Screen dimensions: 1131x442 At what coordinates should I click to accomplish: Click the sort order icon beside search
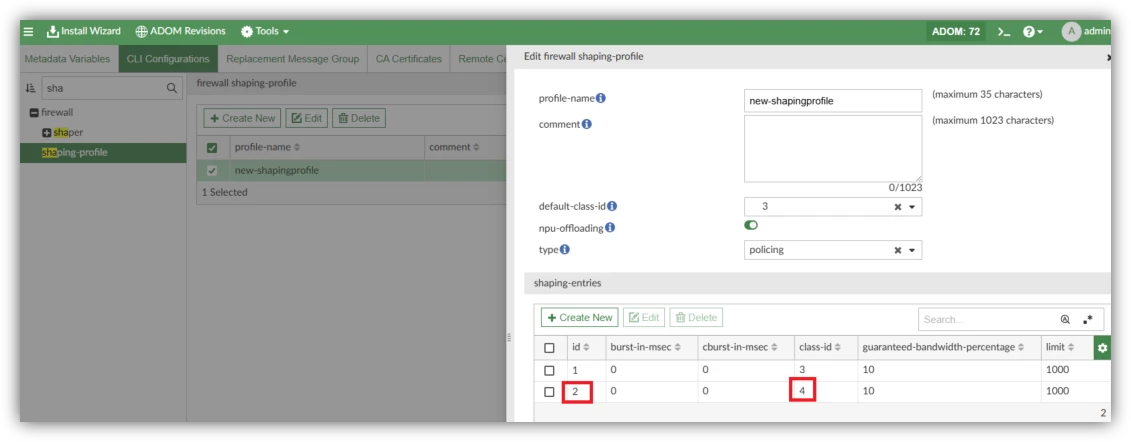click(30, 88)
